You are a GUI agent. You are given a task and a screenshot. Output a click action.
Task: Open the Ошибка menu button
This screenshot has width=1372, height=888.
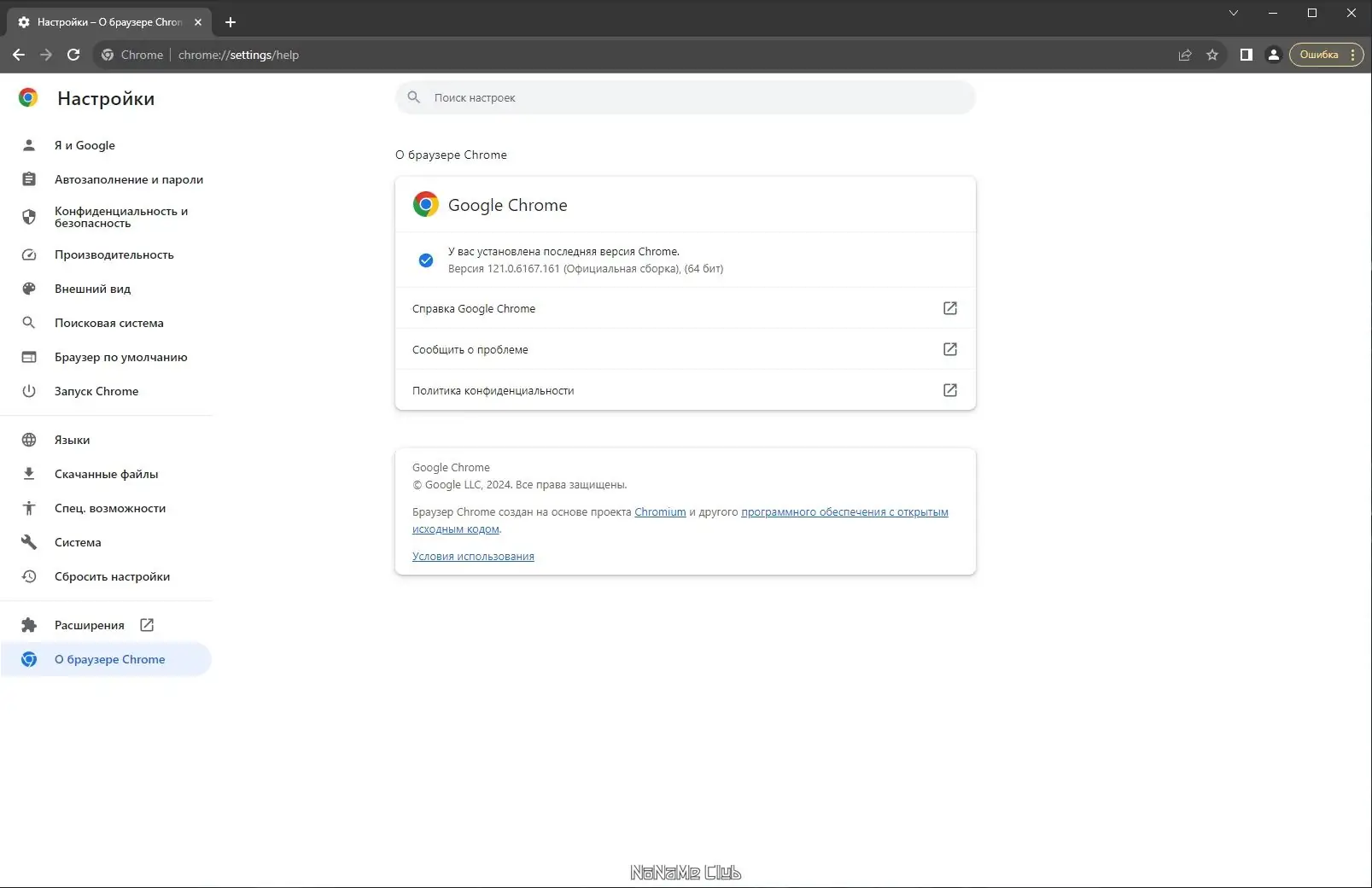[x=1326, y=55]
